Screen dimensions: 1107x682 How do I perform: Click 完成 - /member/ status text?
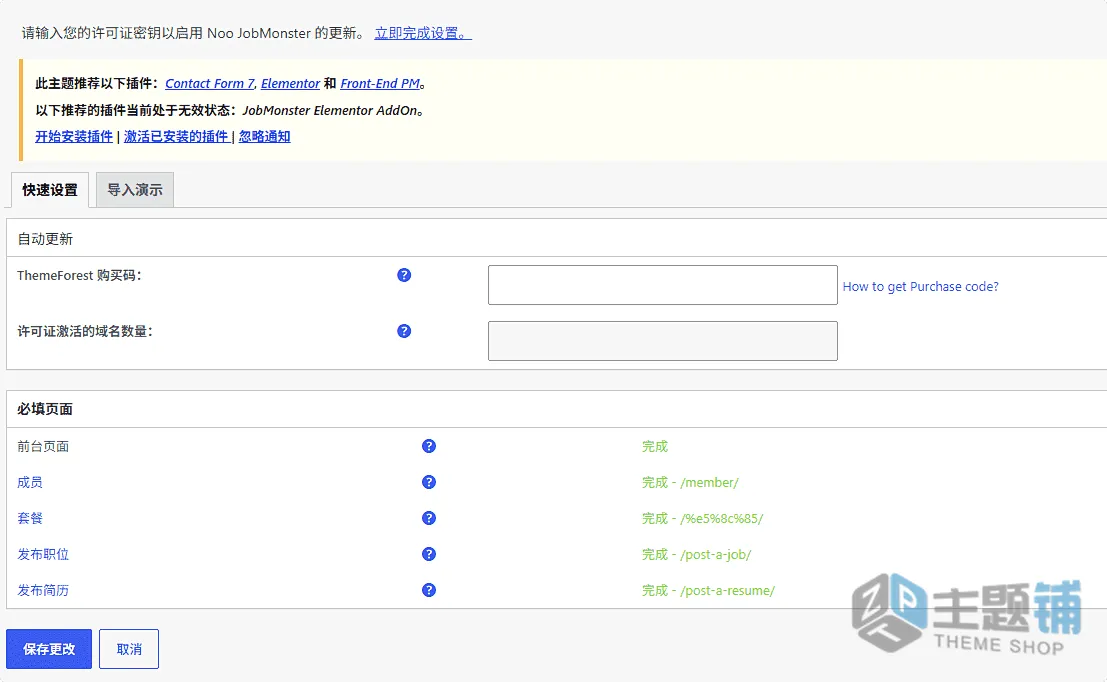tap(690, 482)
